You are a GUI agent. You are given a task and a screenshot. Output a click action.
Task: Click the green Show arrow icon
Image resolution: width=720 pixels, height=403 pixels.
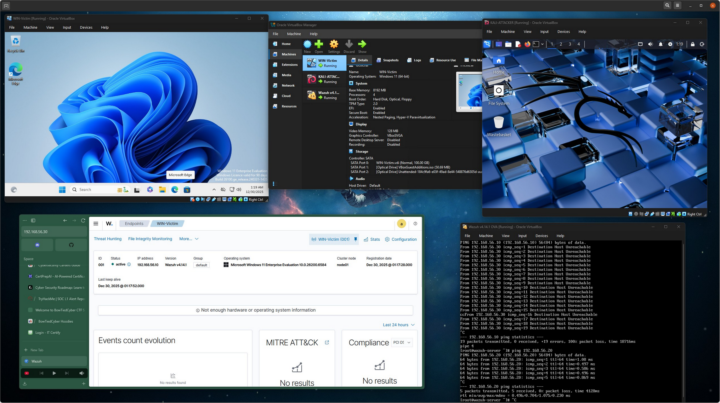(x=362, y=45)
